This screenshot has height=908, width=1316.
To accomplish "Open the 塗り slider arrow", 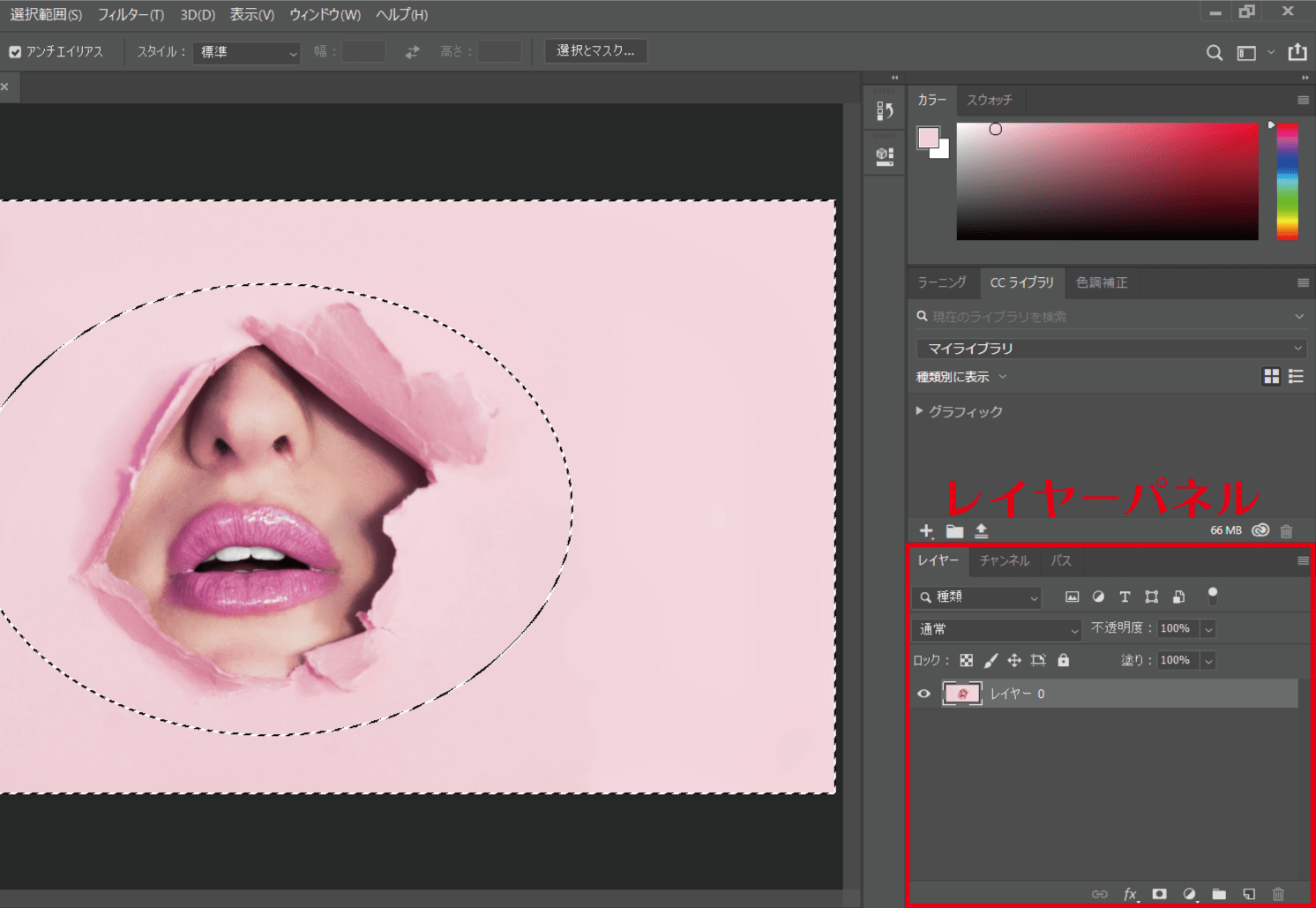I will click(x=1208, y=661).
